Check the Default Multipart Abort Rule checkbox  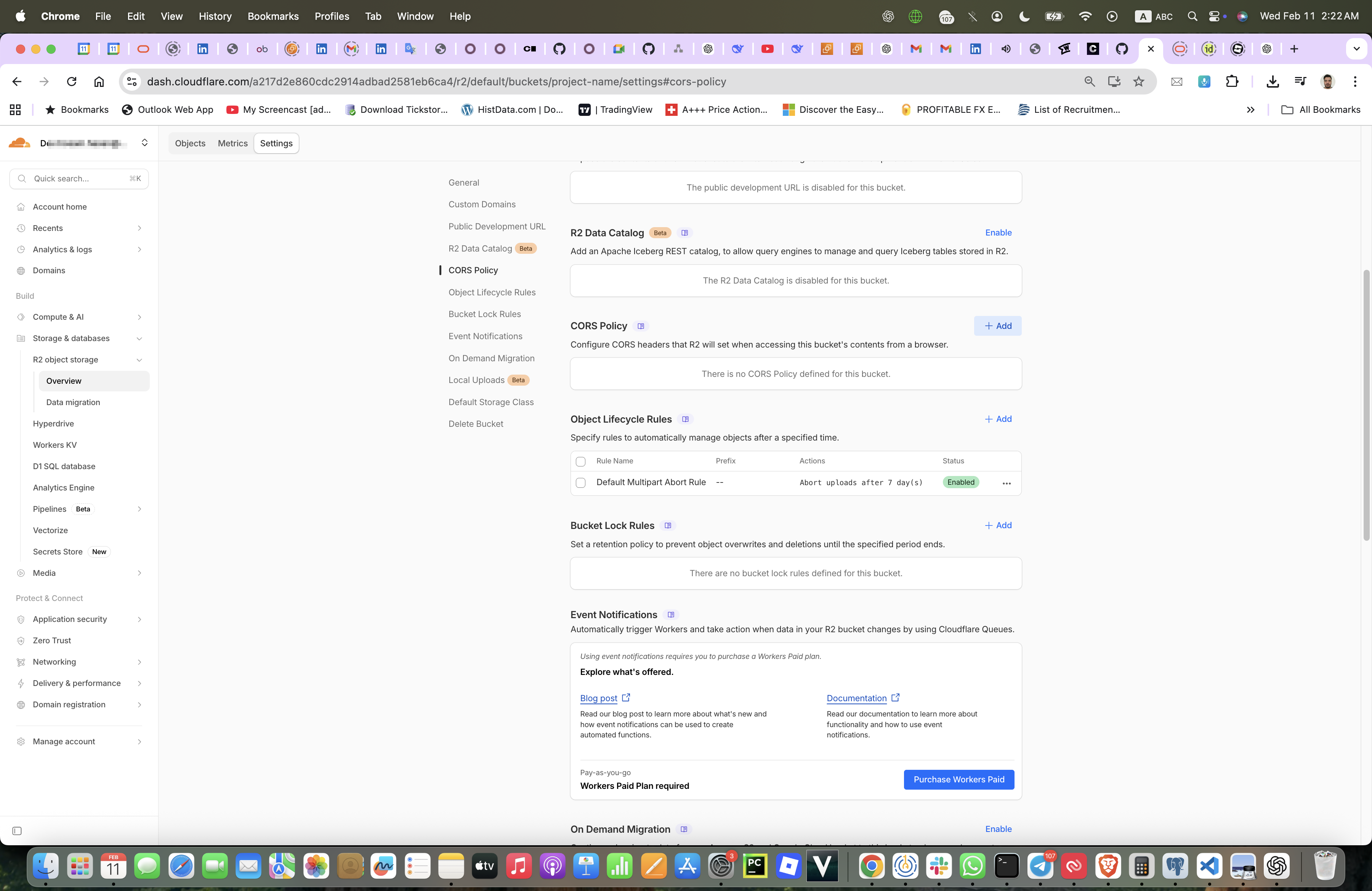pos(580,483)
